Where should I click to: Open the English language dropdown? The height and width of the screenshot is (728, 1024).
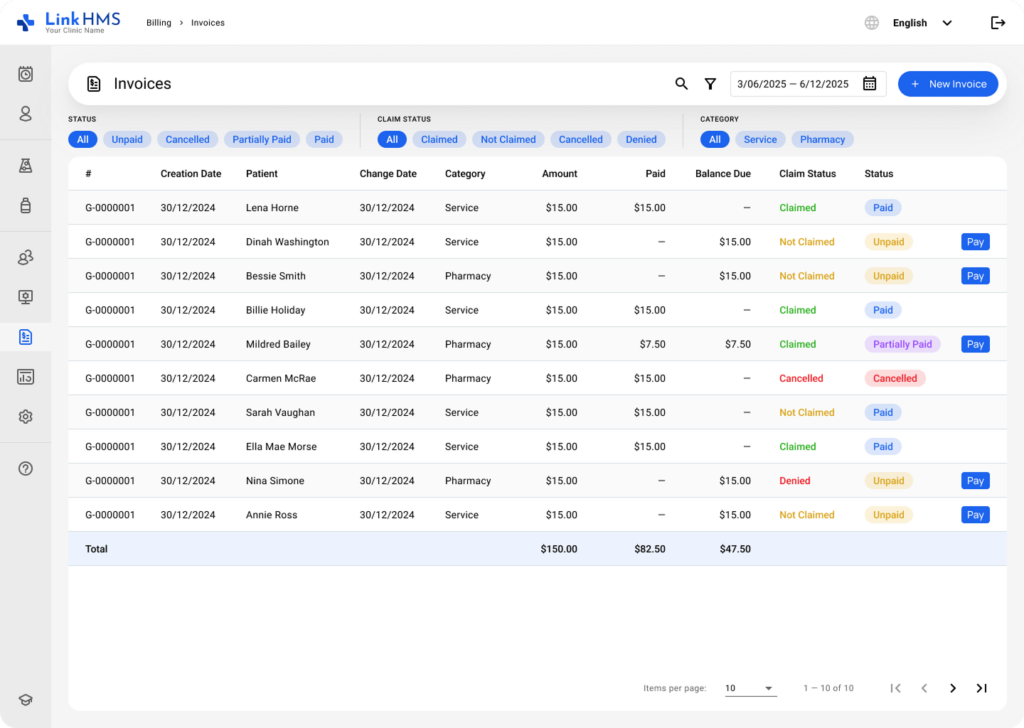[x=922, y=23]
